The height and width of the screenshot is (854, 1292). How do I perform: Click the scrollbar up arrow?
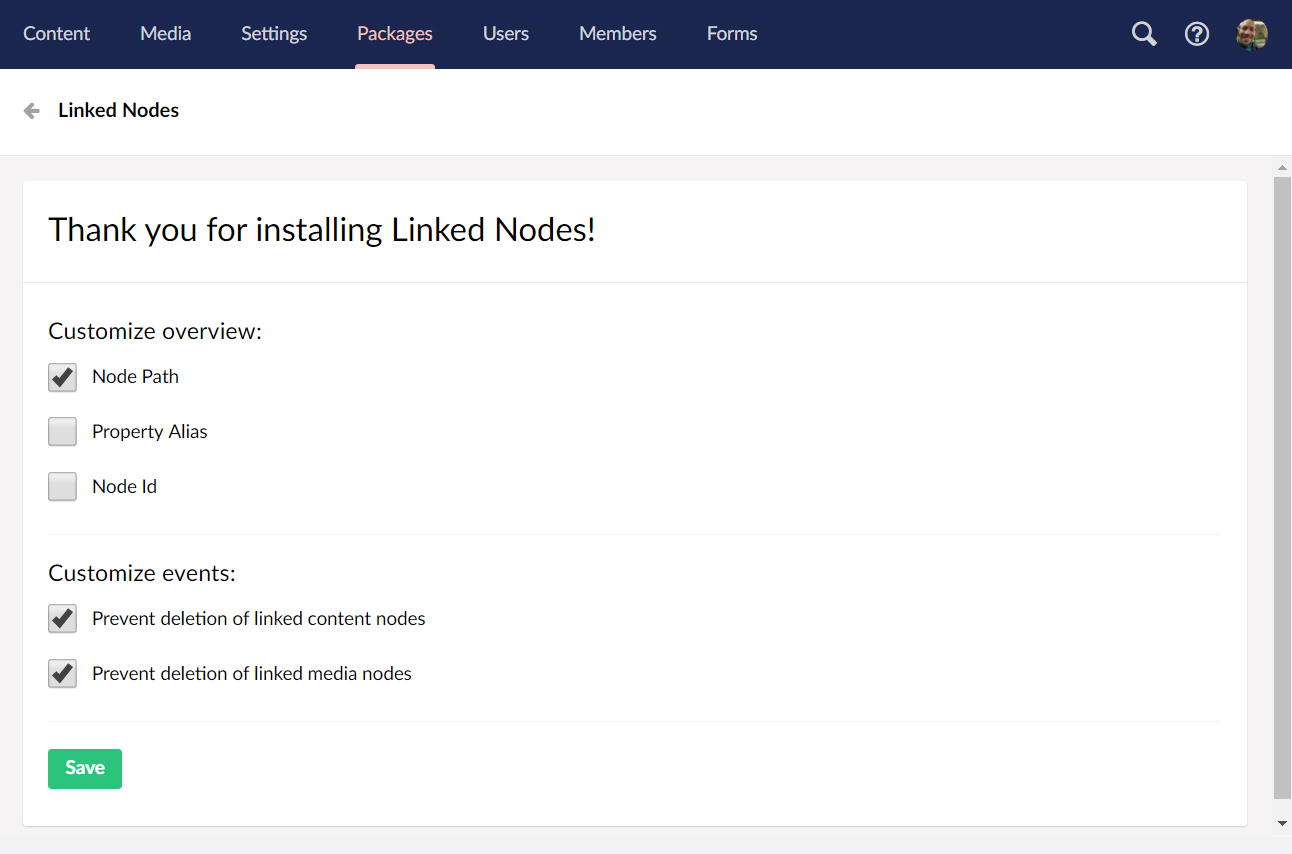point(1283,166)
